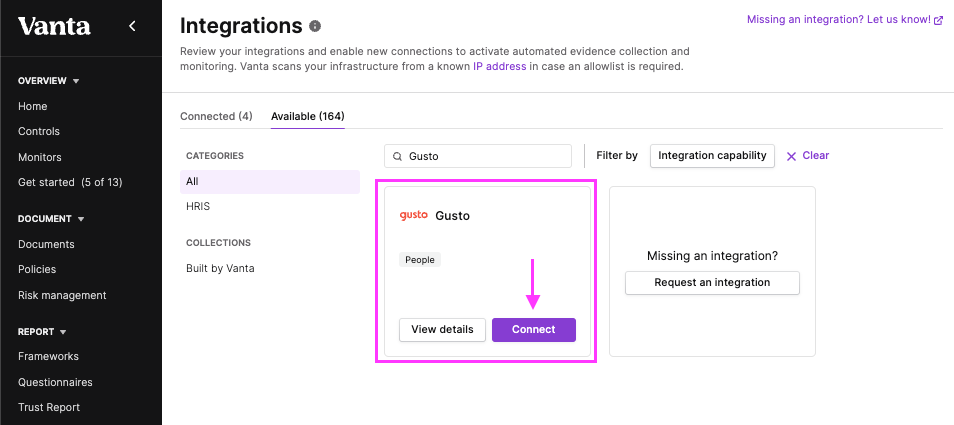The image size is (954, 425).
Task: Collapse the REPORT section arrow
Action: click(63, 332)
